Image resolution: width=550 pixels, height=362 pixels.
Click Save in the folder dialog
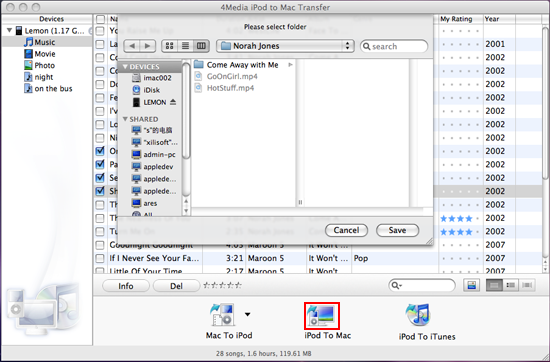click(397, 230)
